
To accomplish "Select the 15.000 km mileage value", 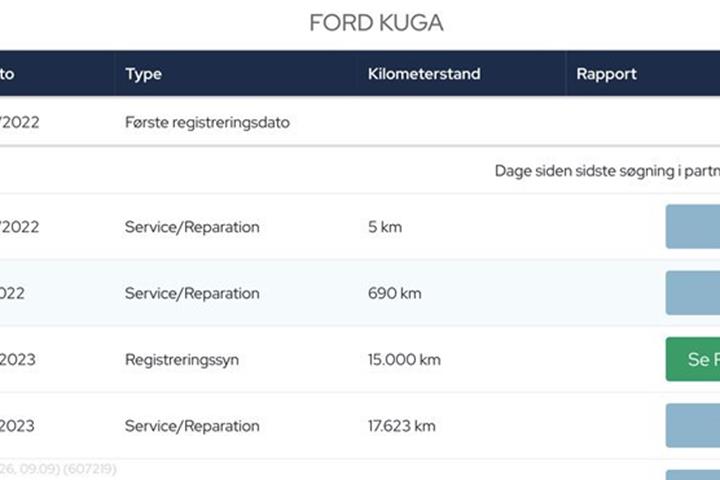I will pyautogui.click(x=404, y=359).
